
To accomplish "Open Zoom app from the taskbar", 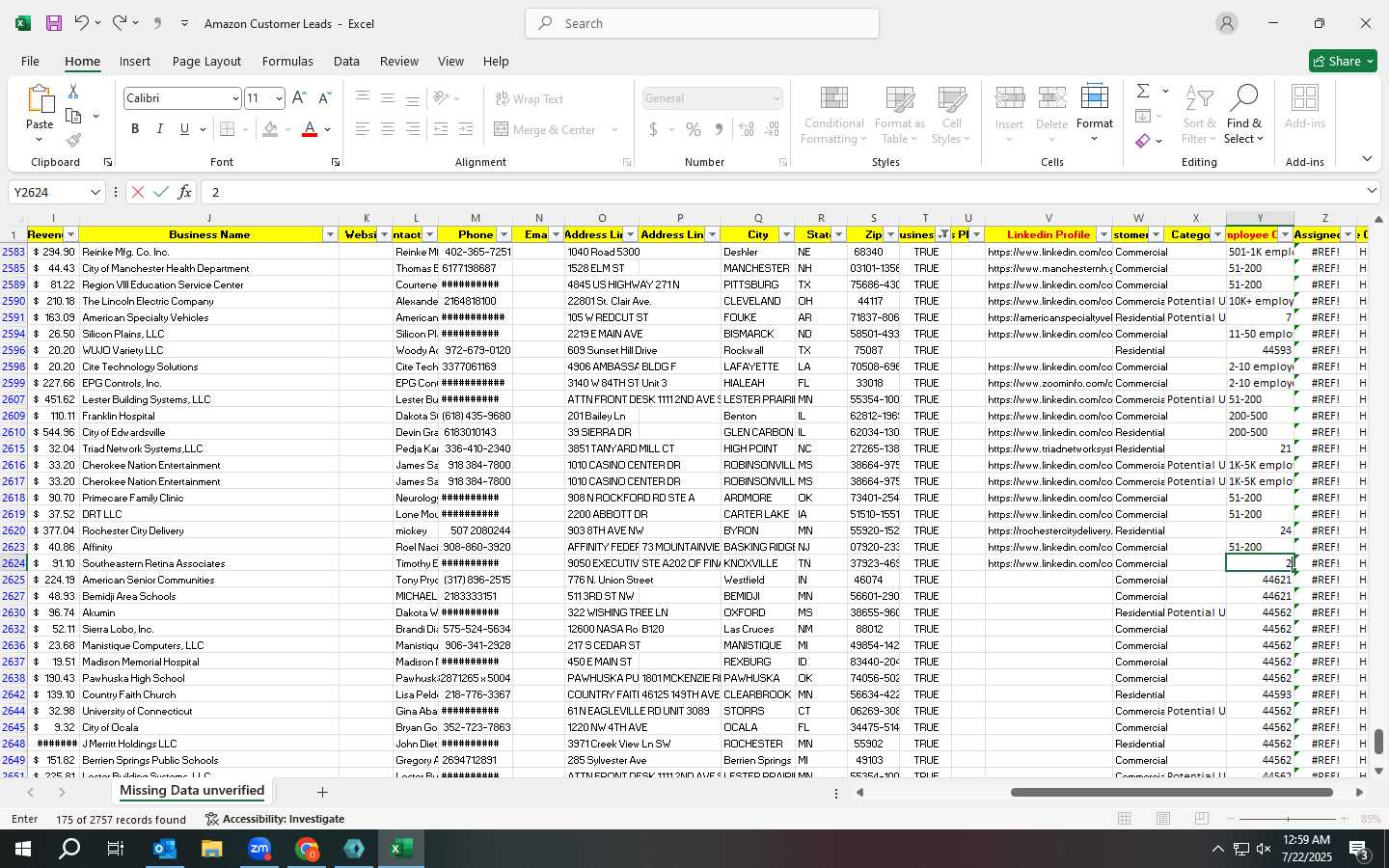I will point(259,849).
